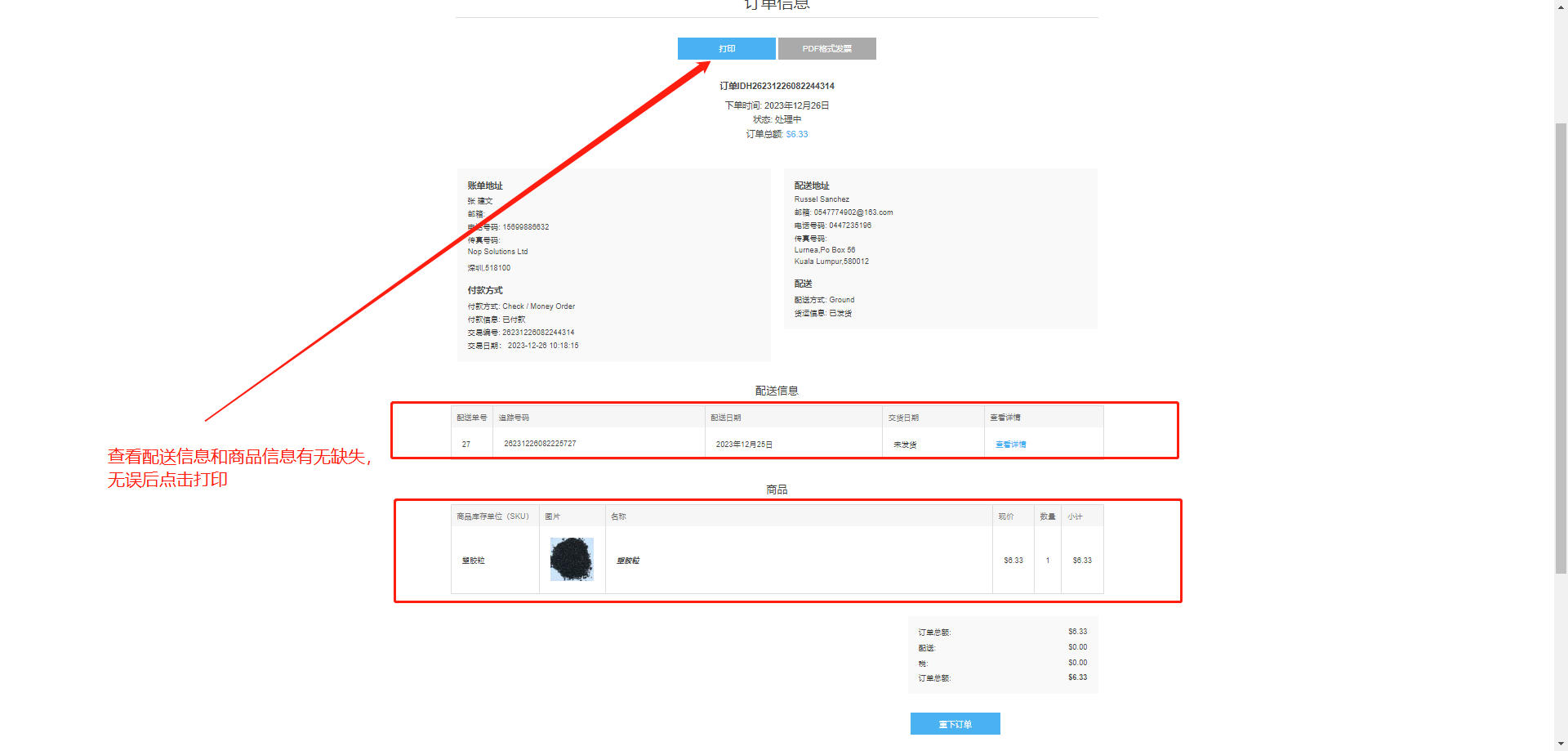Click the 小计 column header
The image size is (1568, 751).
pyautogui.click(x=1075, y=516)
